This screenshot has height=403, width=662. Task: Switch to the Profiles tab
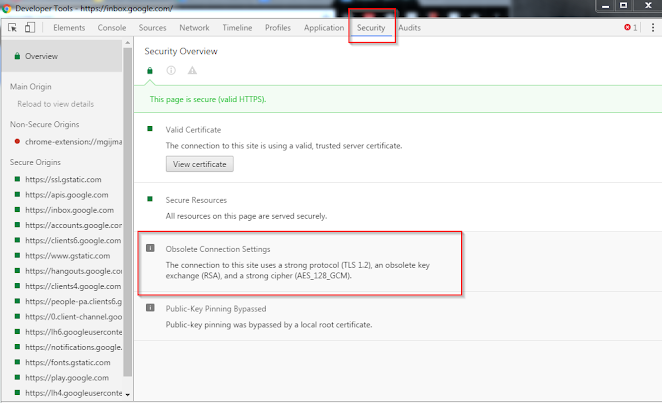pyautogui.click(x=278, y=28)
